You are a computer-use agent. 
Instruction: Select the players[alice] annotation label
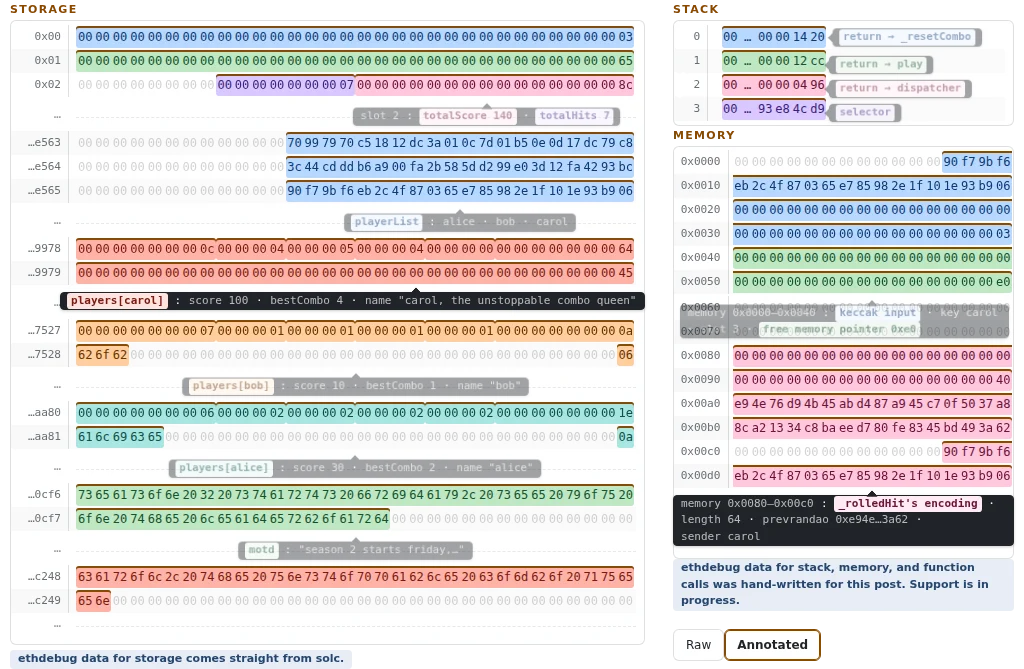223,468
